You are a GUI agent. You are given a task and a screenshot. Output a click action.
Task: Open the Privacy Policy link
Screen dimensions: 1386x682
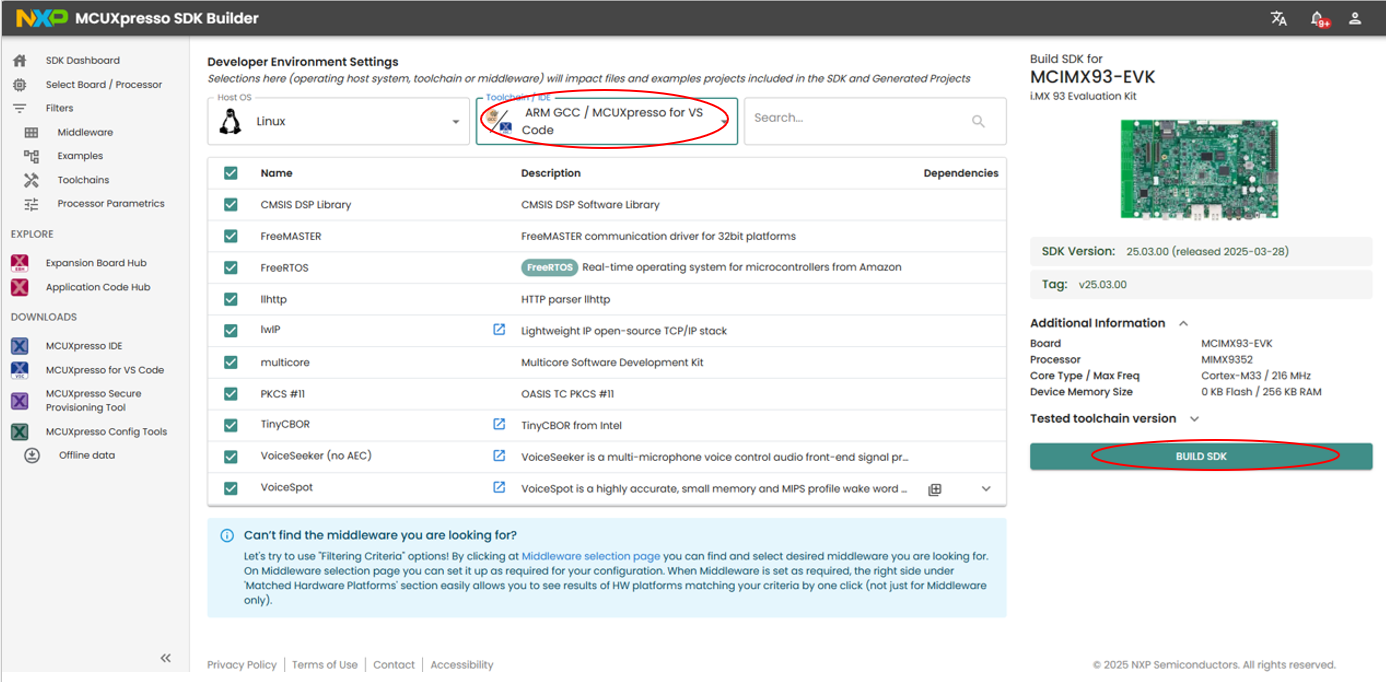241,665
